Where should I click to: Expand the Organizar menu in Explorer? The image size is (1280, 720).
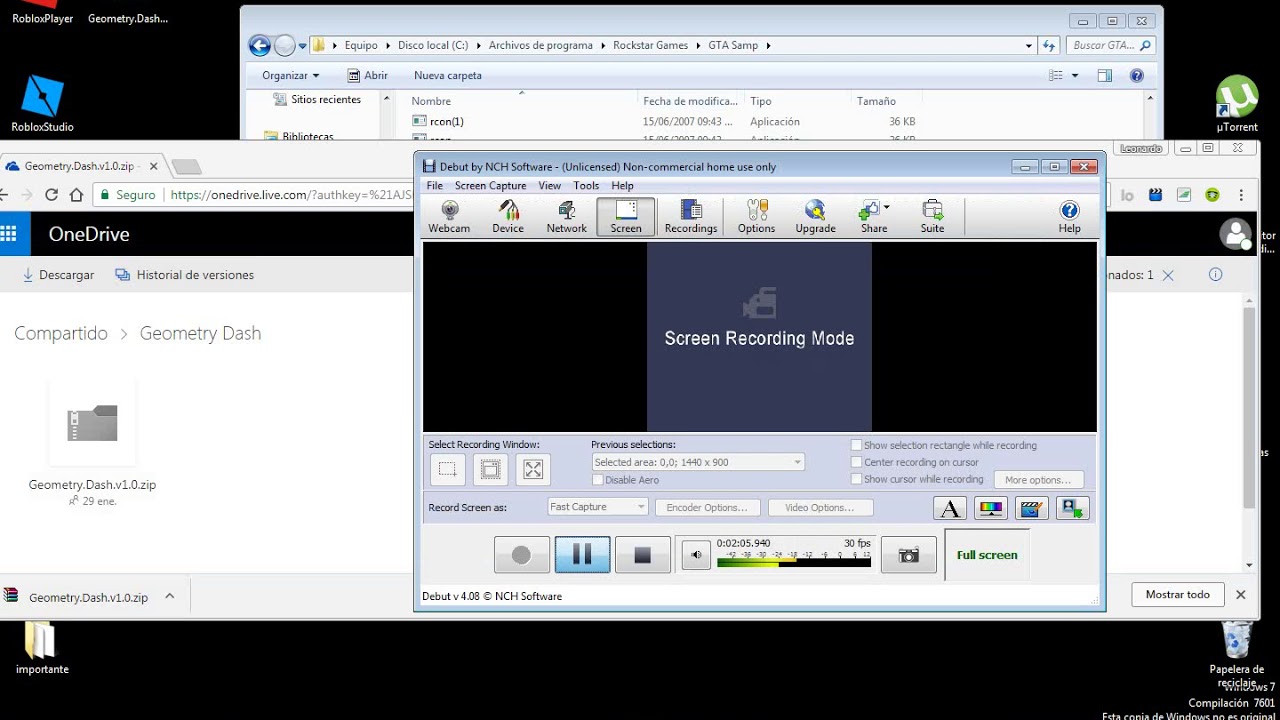coord(291,75)
